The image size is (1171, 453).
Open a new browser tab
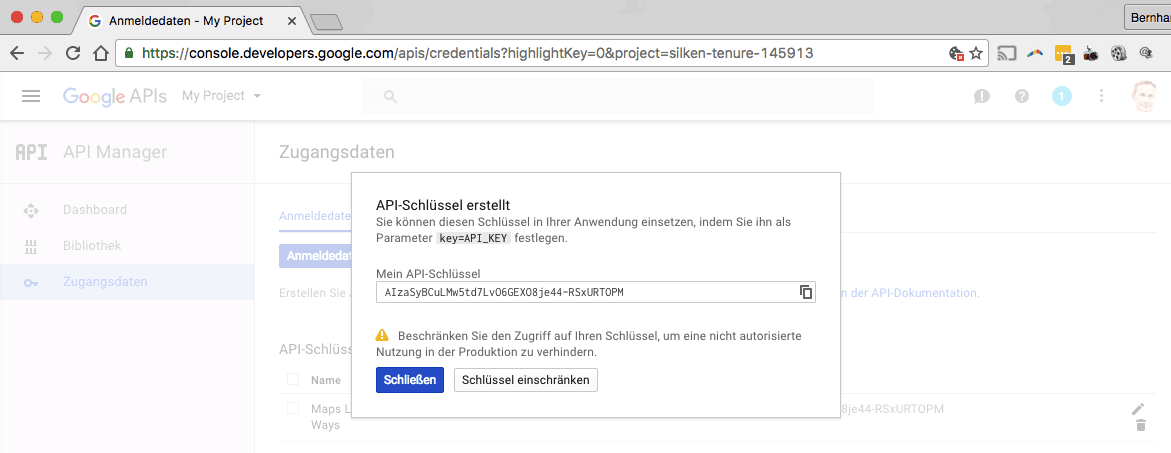[326, 23]
